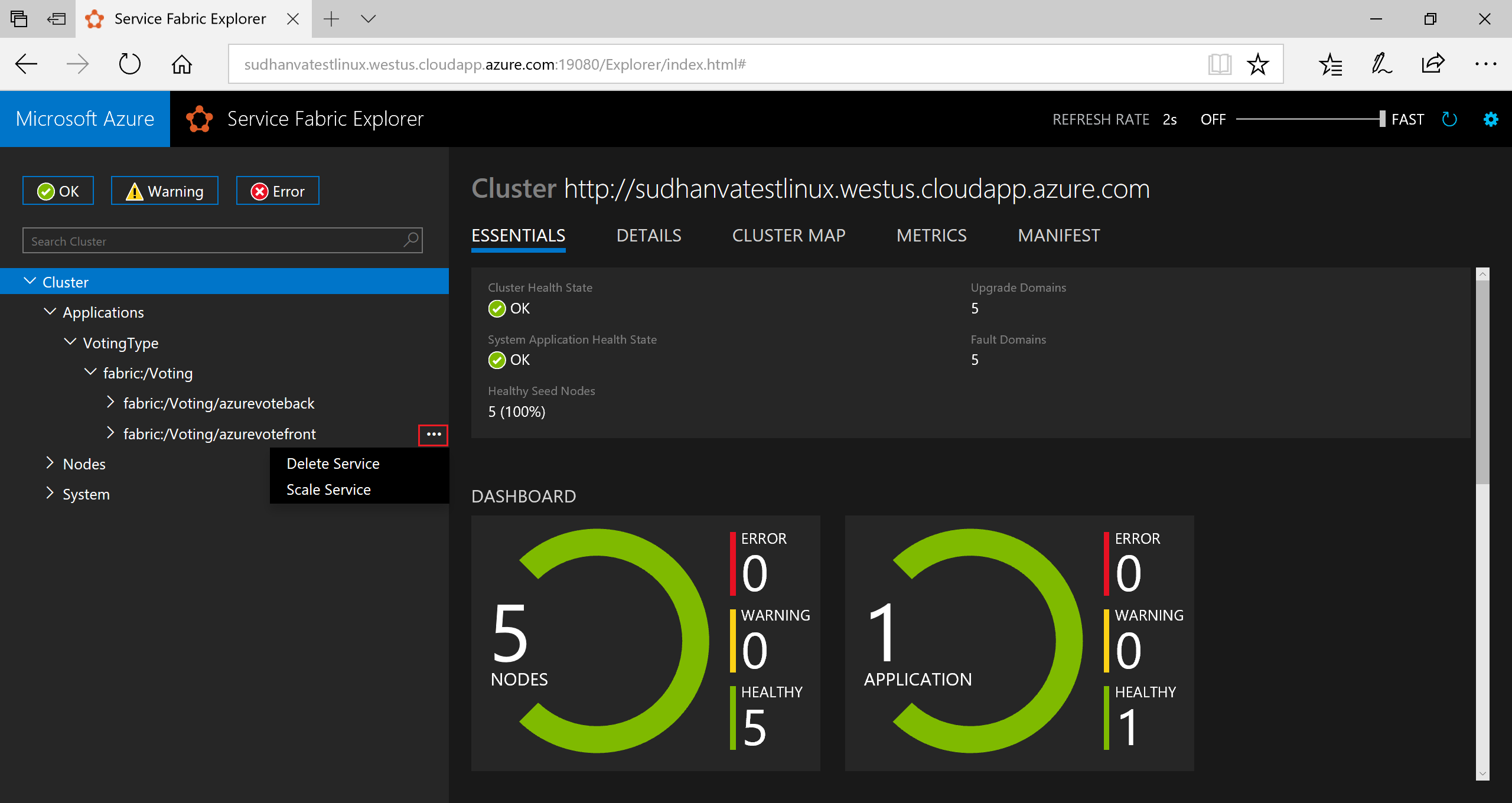Screen dimensions: 1512x803
Task: Click the OK filter icon button
Action: (56, 191)
